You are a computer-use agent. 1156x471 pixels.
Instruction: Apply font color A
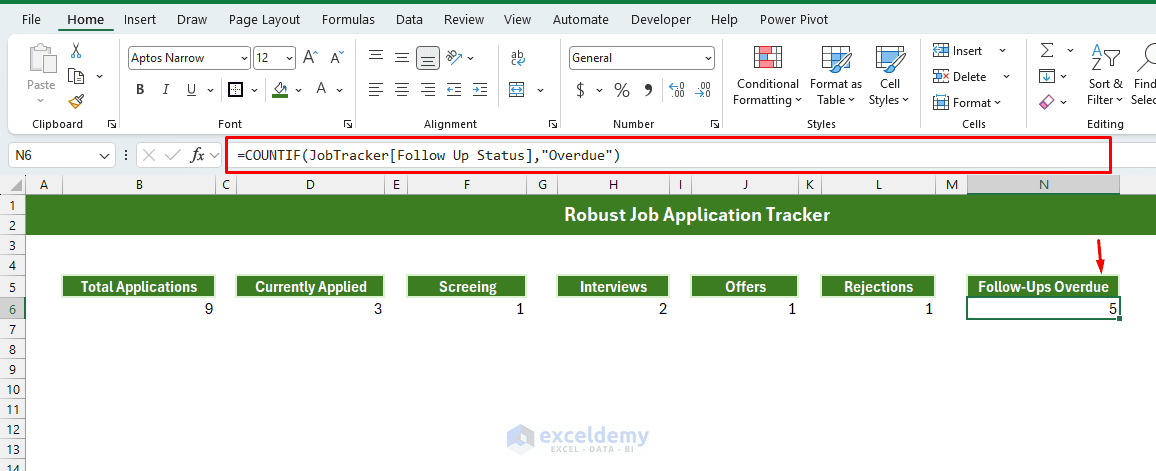[321, 90]
